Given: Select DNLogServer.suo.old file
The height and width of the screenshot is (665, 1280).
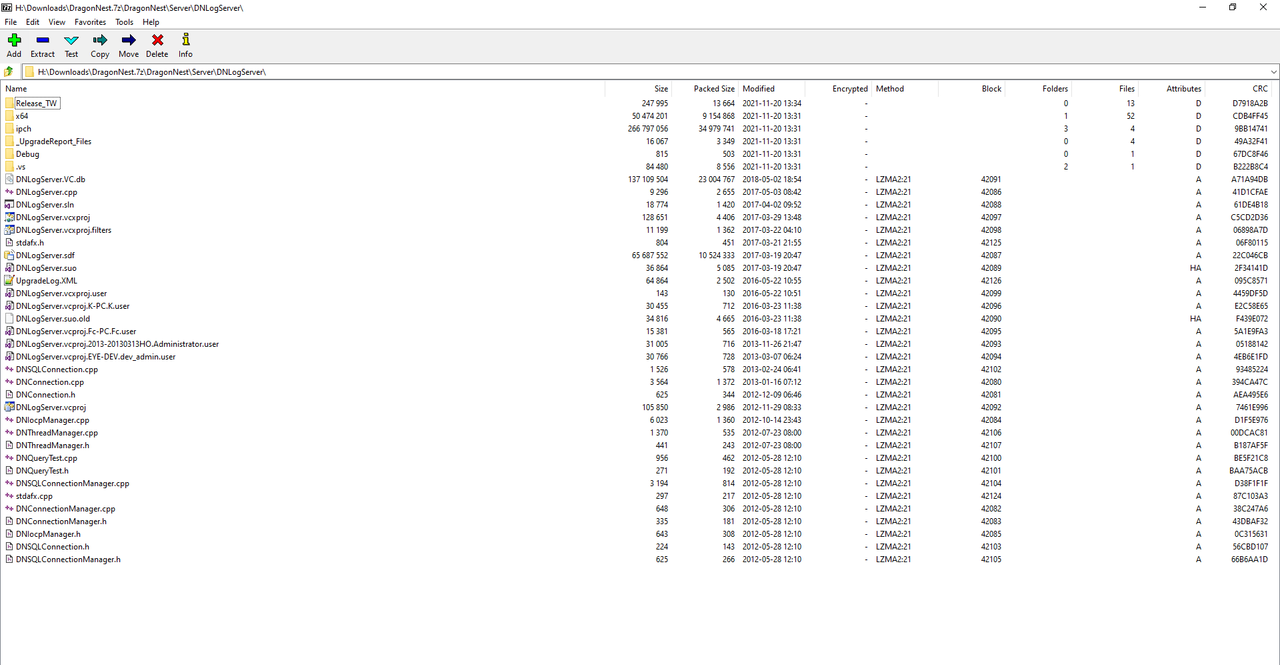Looking at the screenshot, I should [x=52, y=318].
